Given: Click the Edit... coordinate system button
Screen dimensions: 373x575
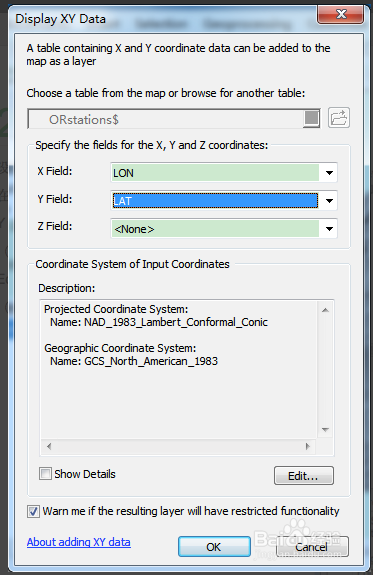Looking at the screenshot, I should click(x=304, y=476).
